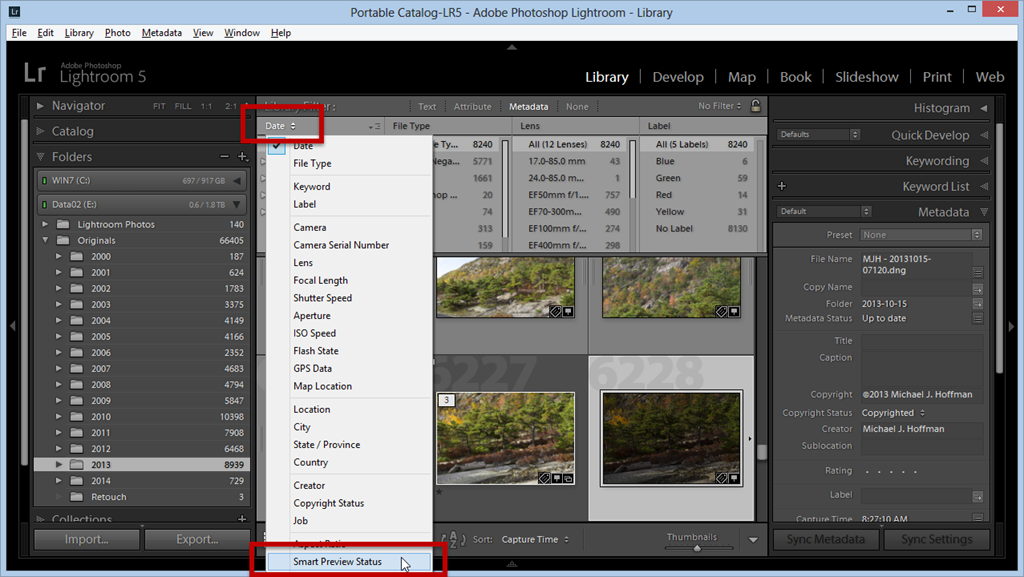The height and width of the screenshot is (577, 1024).
Task: Click the Export... button
Action: [197, 539]
